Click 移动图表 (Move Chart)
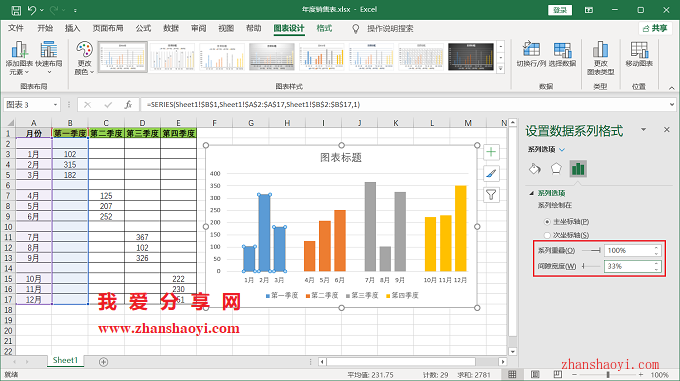Viewport: 680px width, 381px height. 639,55
